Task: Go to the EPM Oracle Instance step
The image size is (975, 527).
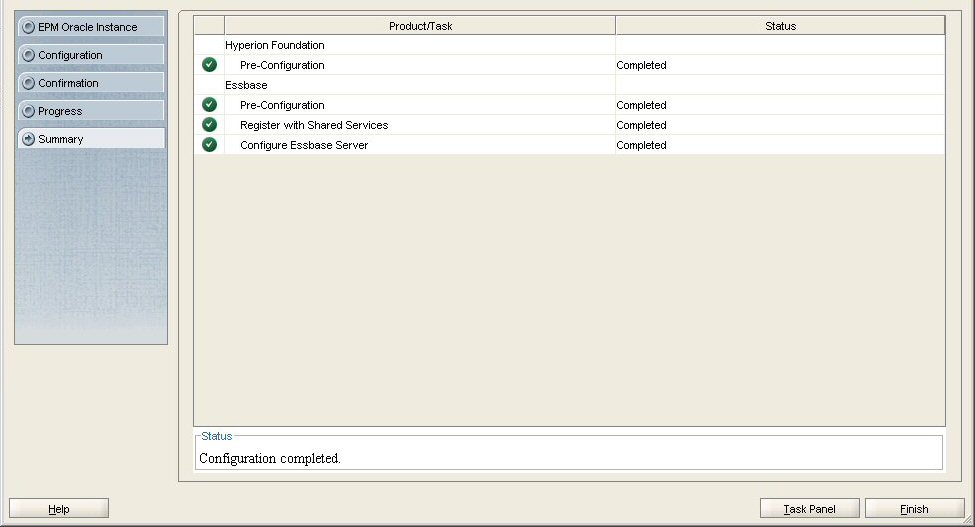Action: tap(91, 27)
